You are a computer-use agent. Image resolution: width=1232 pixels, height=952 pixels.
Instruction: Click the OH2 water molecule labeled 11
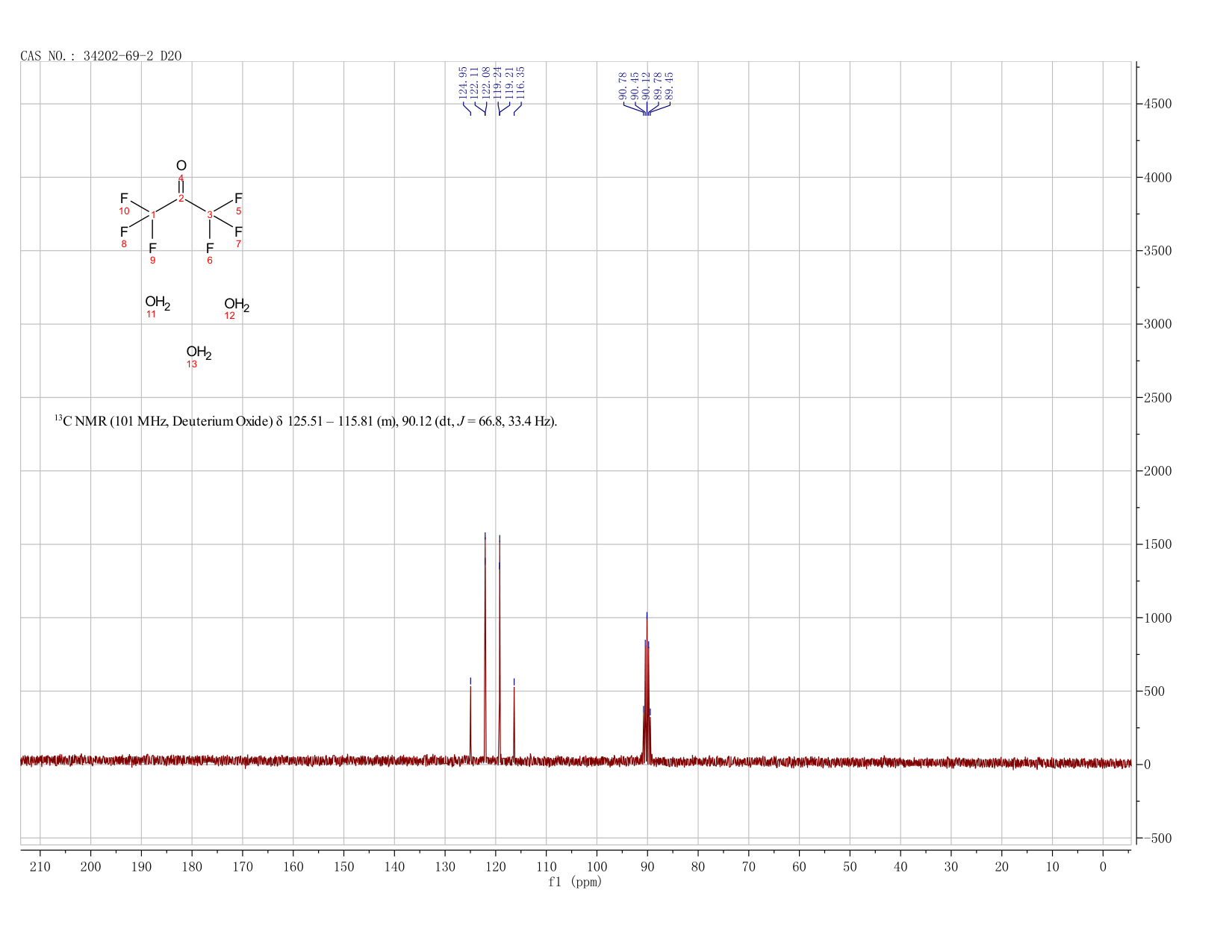[158, 302]
